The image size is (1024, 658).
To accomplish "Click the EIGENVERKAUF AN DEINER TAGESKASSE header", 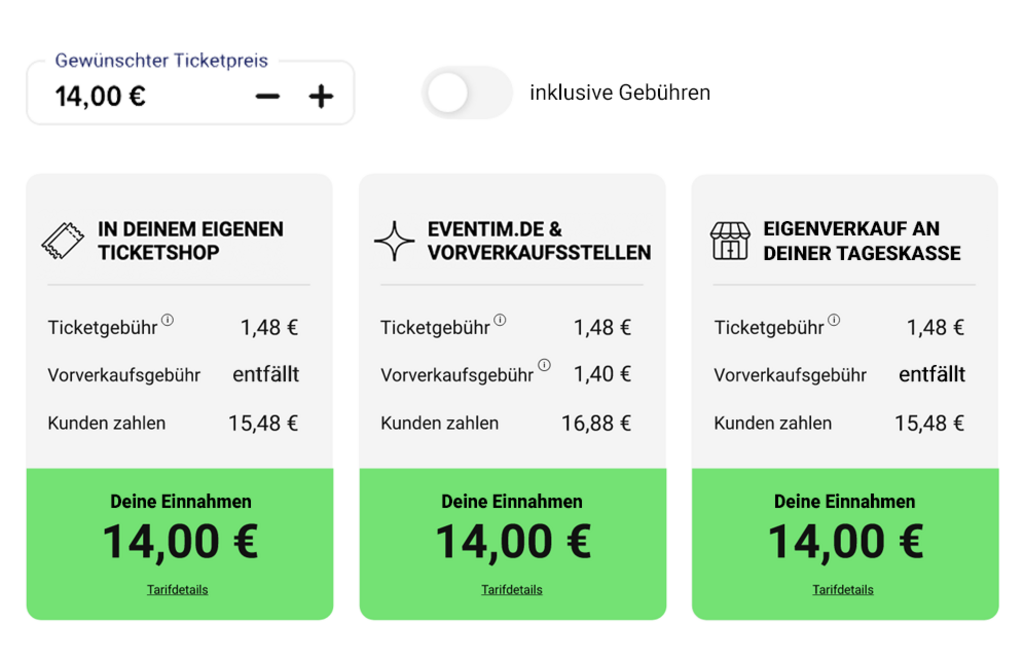I will 862,240.
